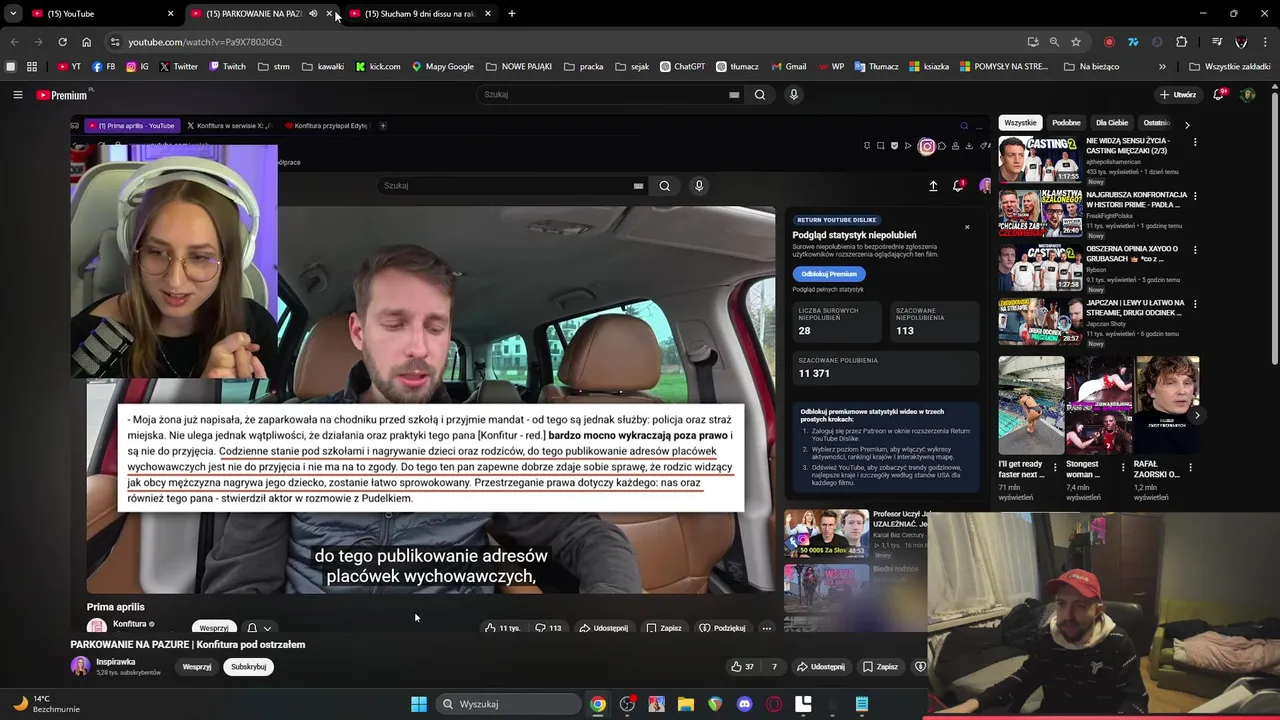This screenshot has width=1280, height=720.
Task: Open the new tab plus button
Action: [512, 14]
